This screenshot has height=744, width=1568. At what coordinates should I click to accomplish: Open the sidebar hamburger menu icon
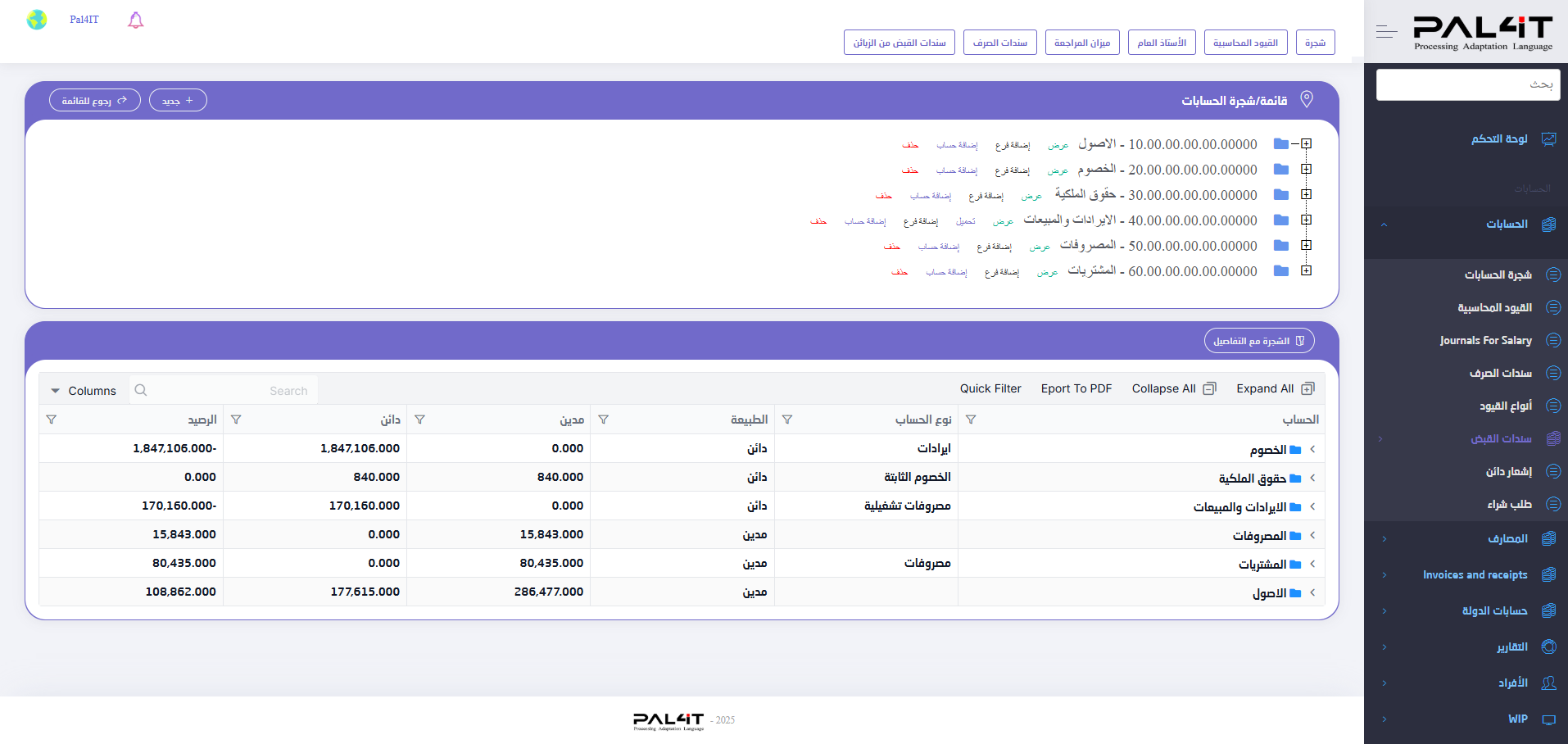(1386, 31)
